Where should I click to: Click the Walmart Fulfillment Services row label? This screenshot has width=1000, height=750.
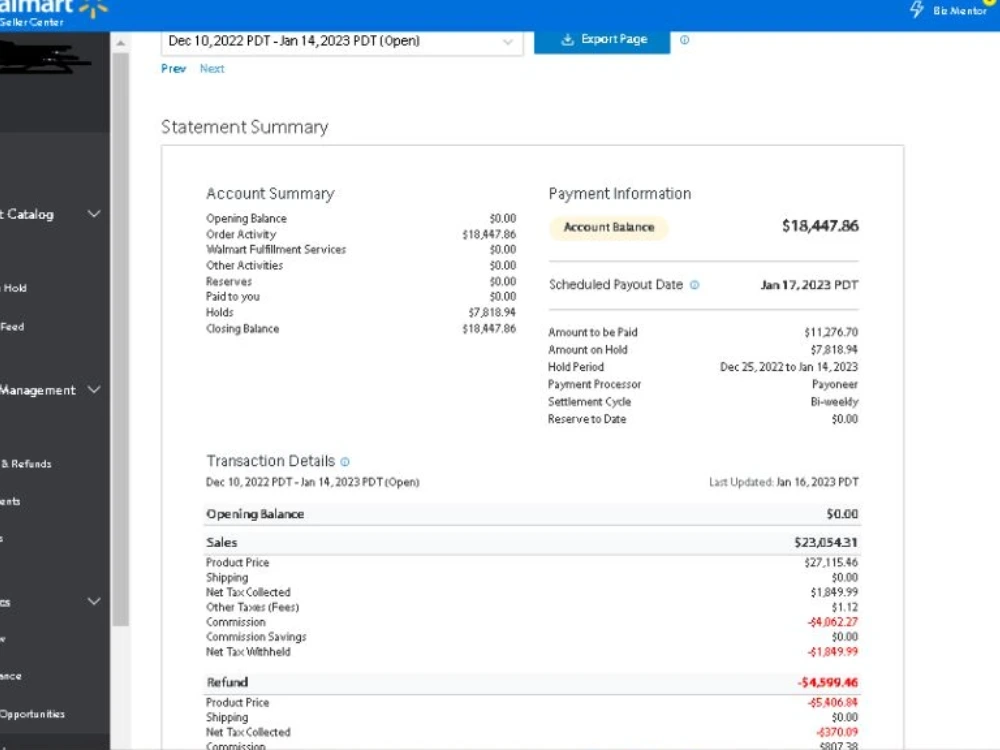click(276, 249)
